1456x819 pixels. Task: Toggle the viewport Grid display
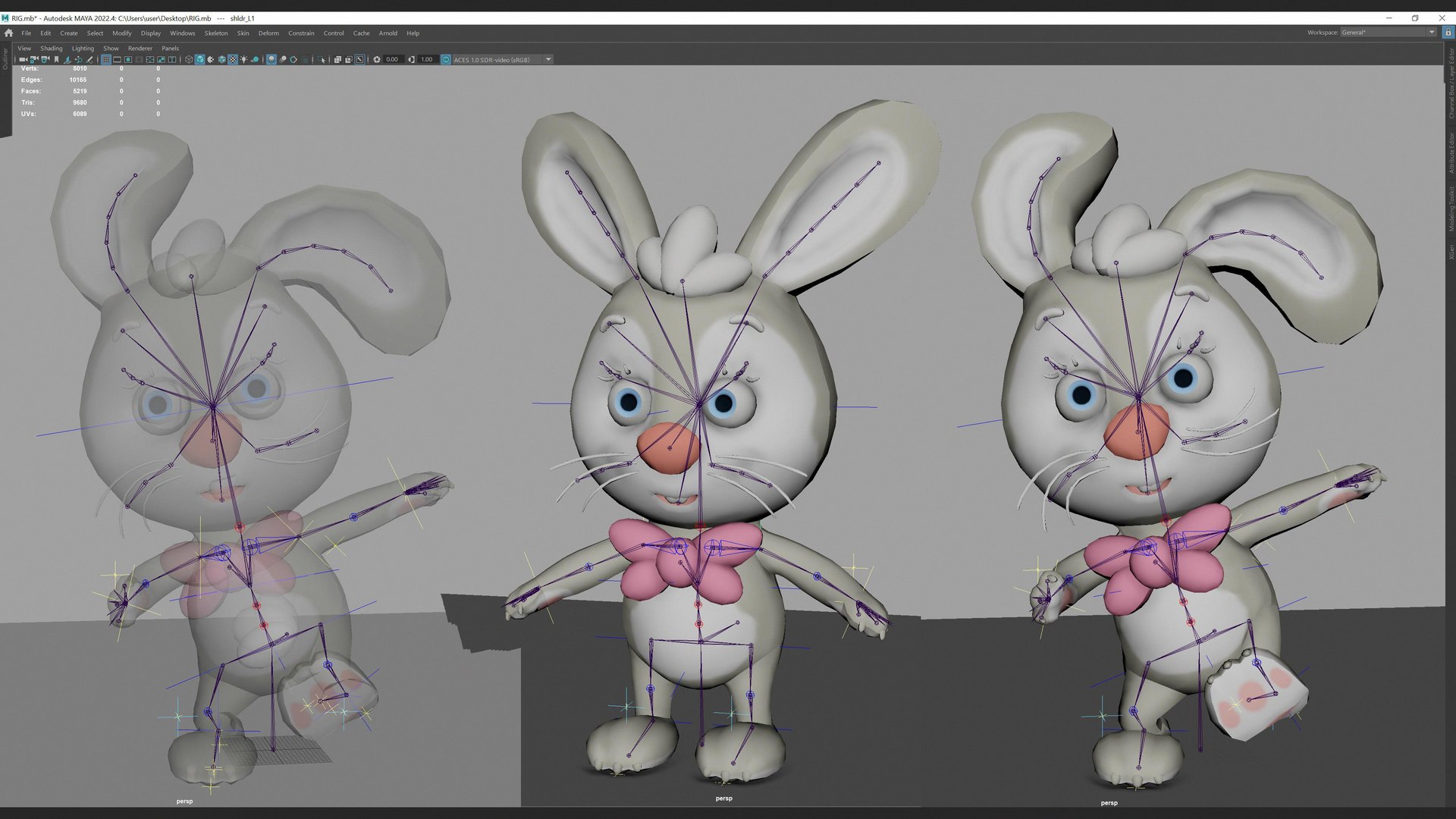pyautogui.click(x=106, y=59)
